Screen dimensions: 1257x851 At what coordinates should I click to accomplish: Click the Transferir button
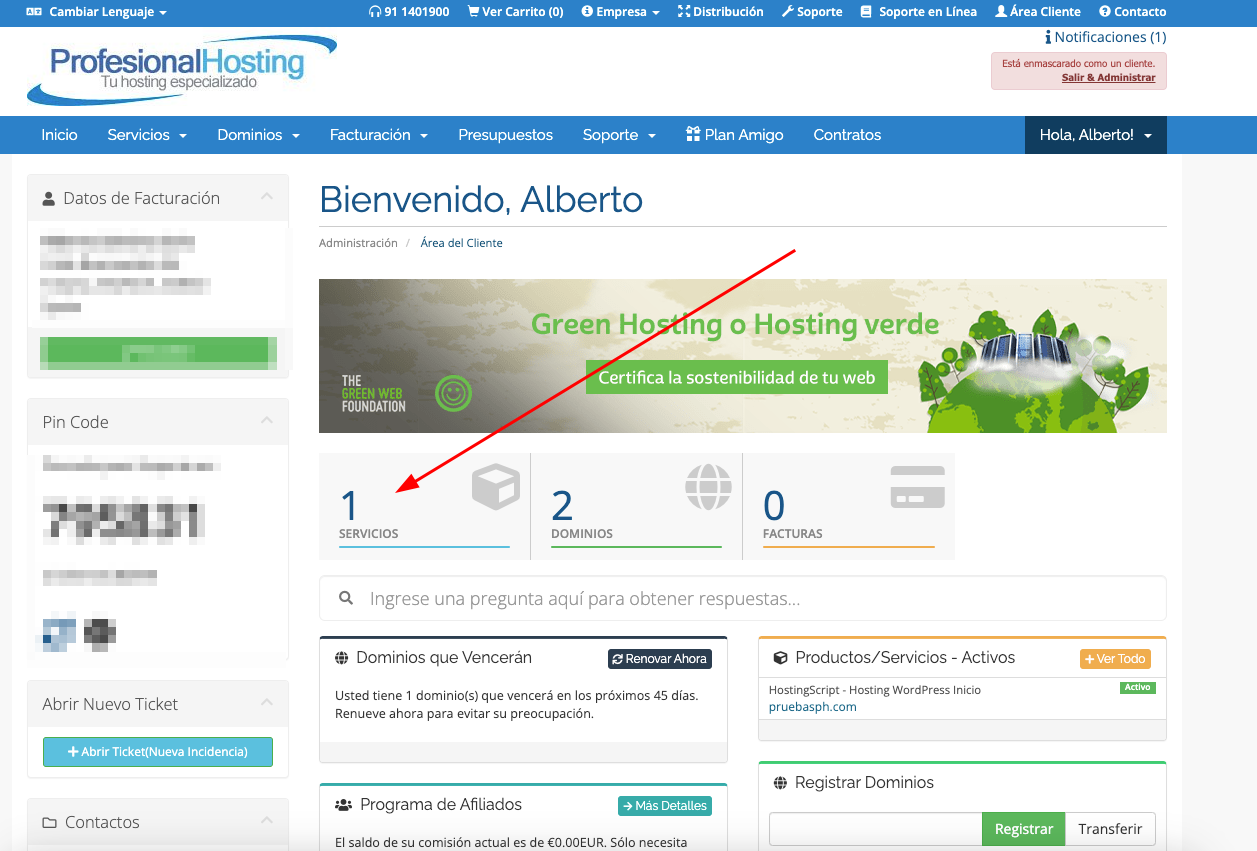[1110, 829]
